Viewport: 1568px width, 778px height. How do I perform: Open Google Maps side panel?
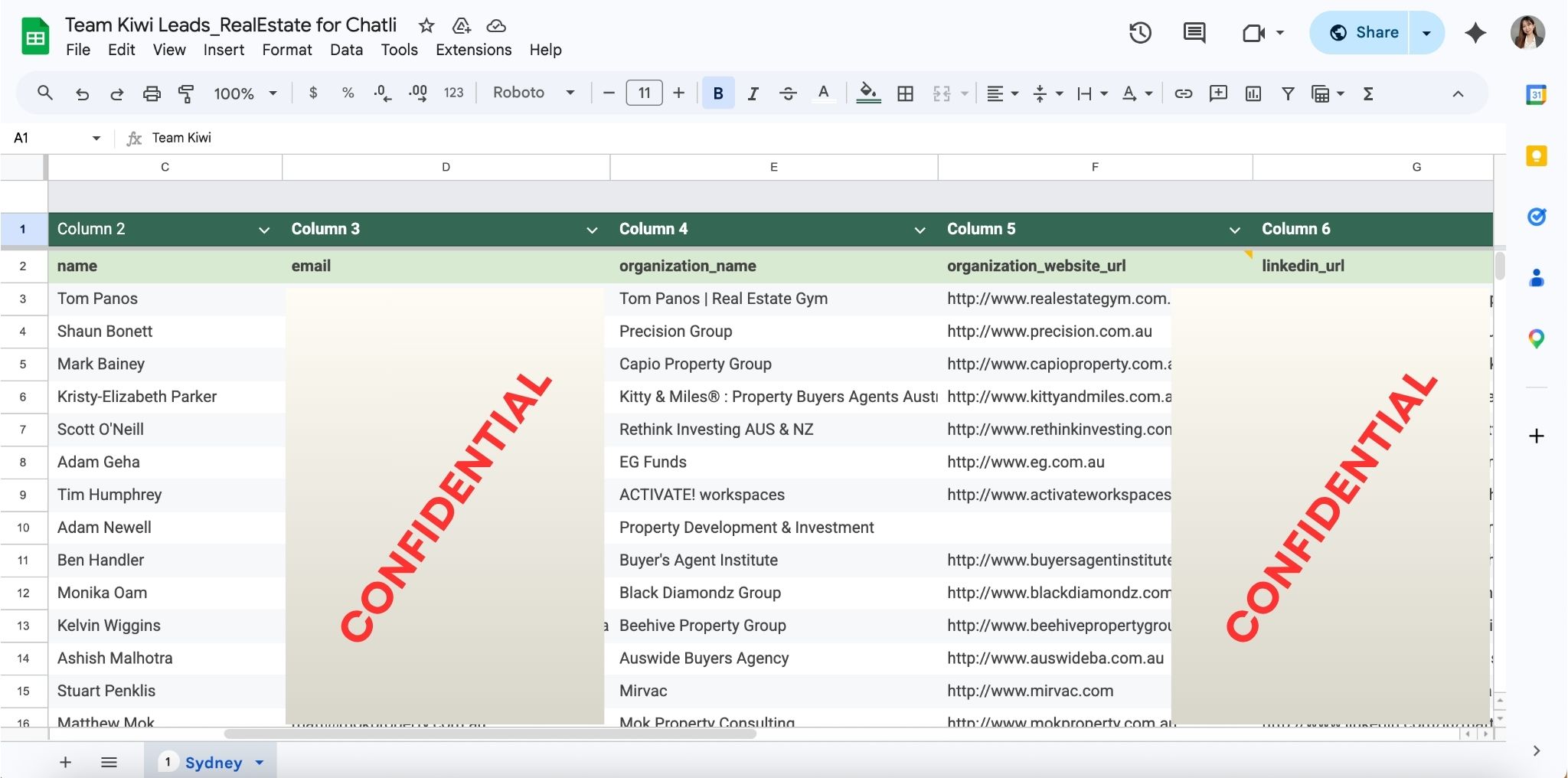coord(1536,338)
